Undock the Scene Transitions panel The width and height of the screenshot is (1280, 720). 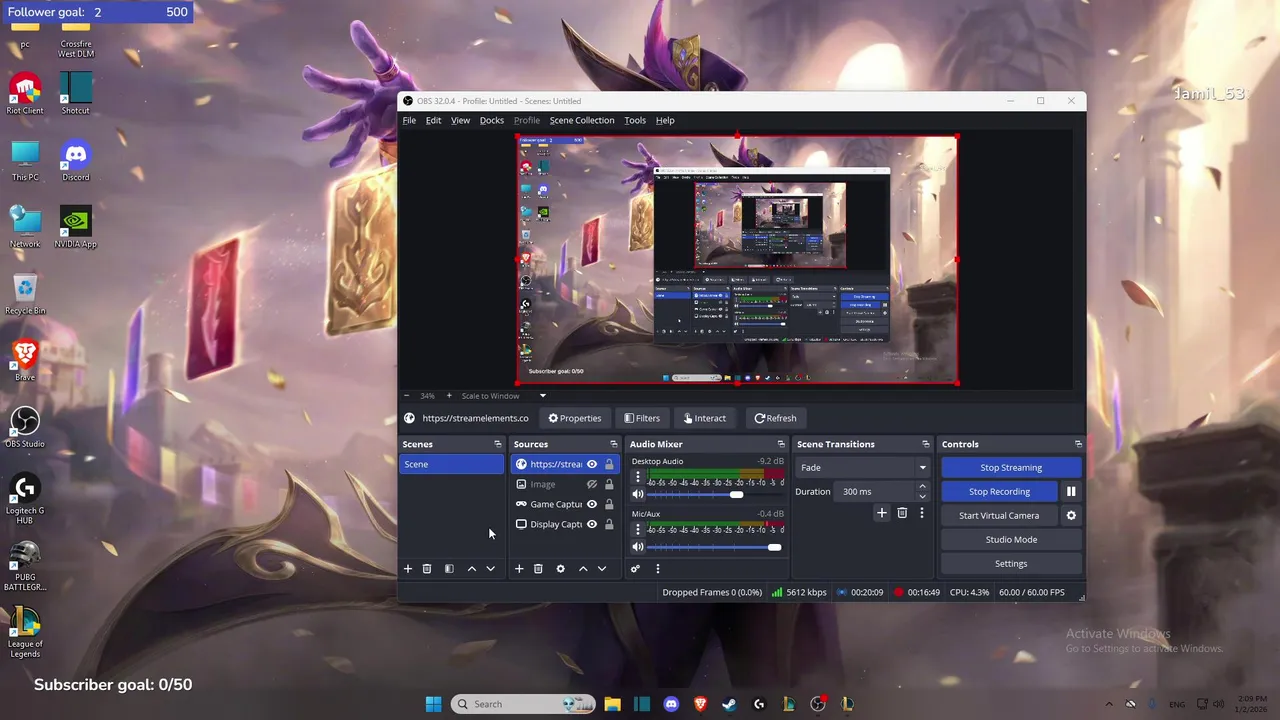[x=925, y=444]
